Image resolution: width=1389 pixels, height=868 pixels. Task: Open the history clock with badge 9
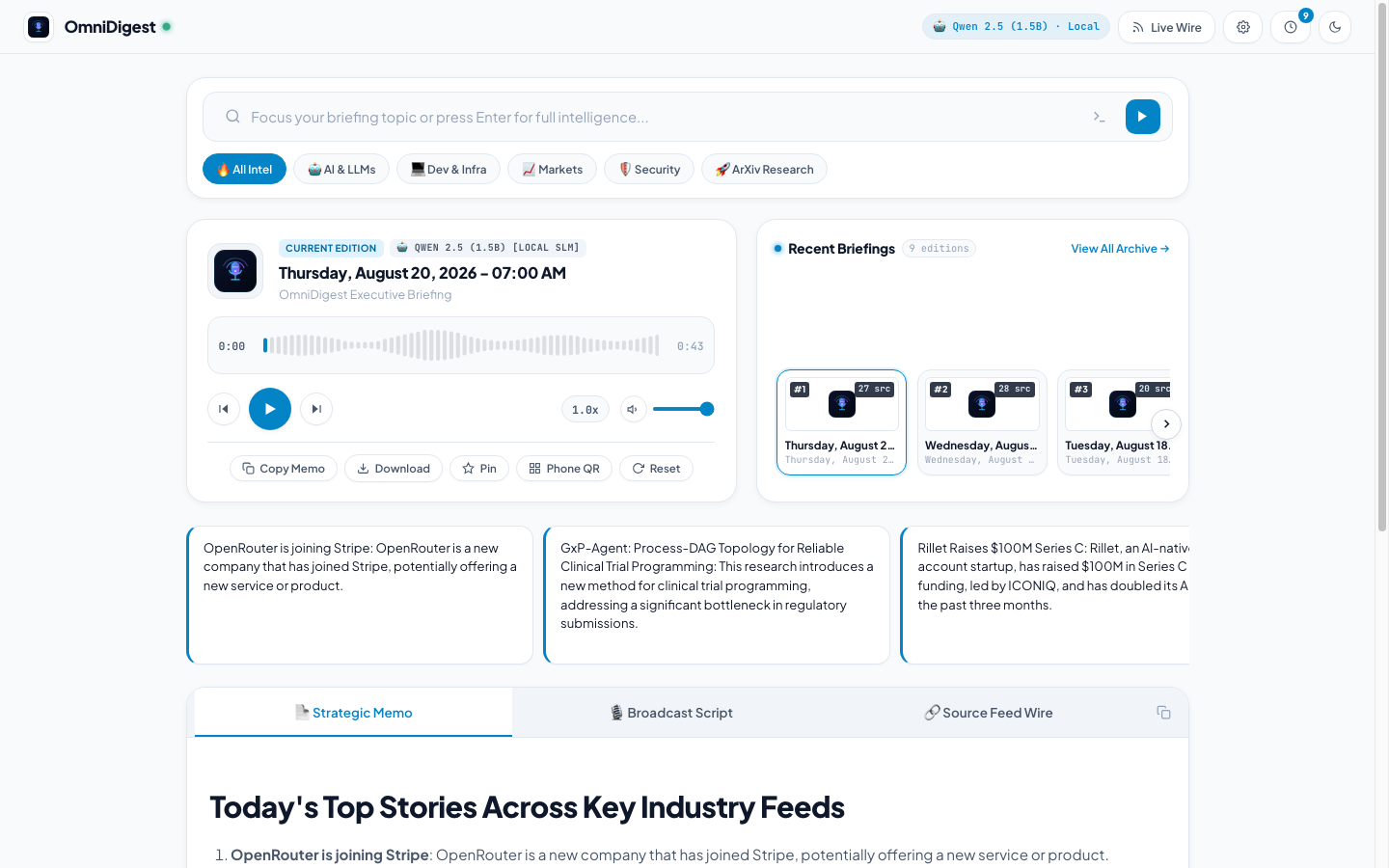coord(1291,27)
